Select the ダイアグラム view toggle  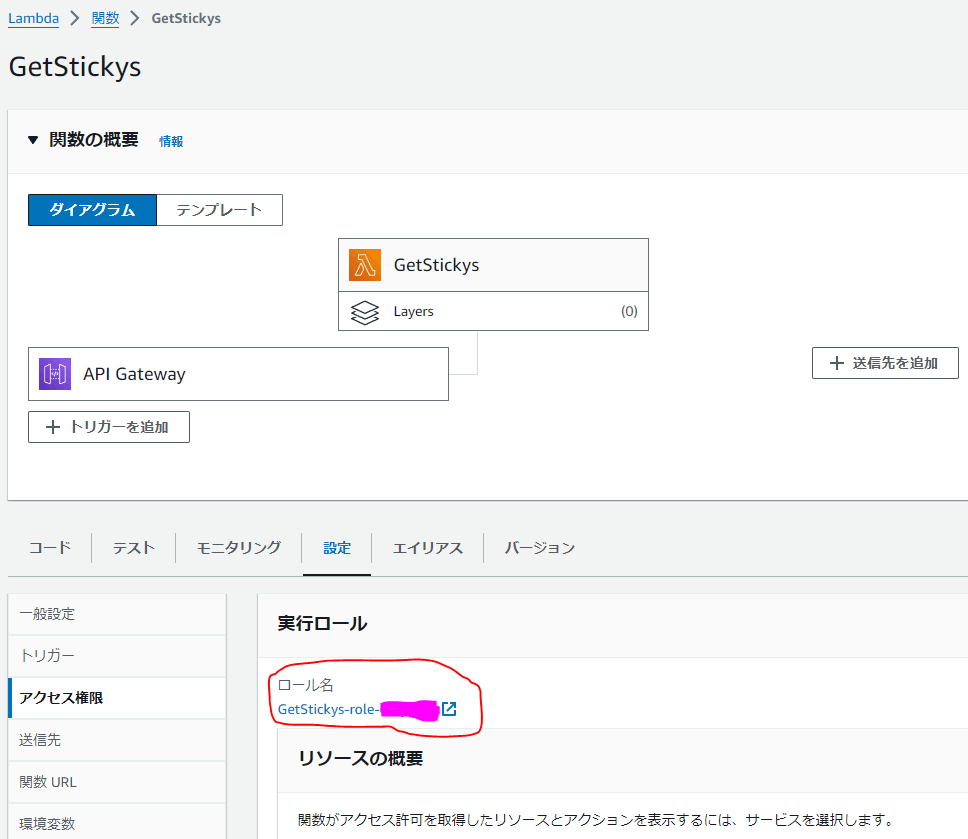(x=93, y=210)
